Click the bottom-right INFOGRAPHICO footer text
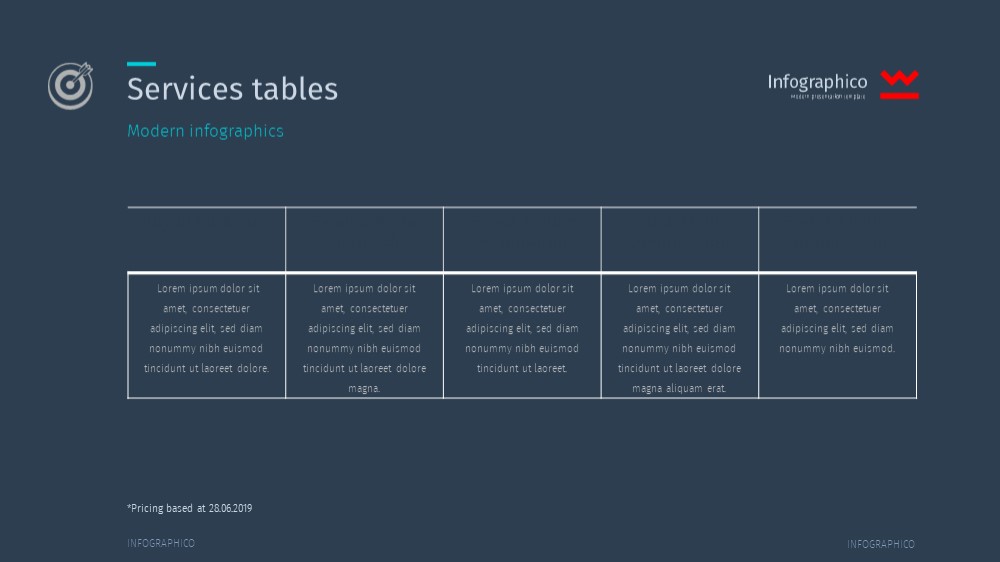1000x562 pixels. click(x=881, y=544)
